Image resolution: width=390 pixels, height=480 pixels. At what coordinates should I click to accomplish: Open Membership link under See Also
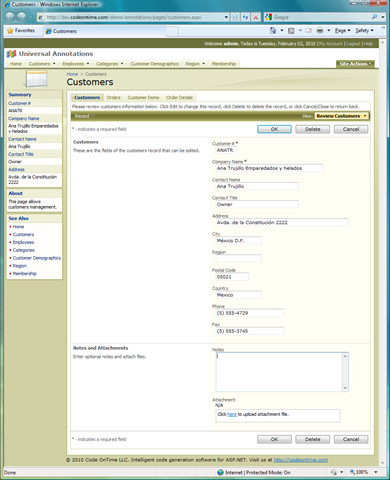[x=25, y=274]
